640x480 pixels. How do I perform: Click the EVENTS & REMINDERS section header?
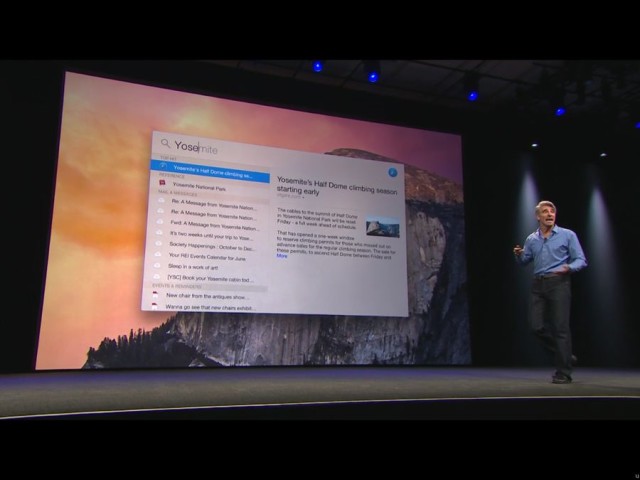176,286
